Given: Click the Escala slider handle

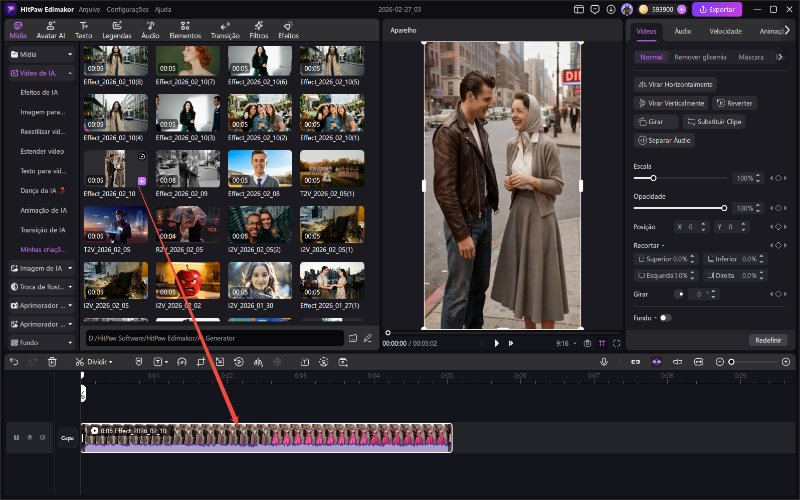Looking at the screenshot, I should pos(653,178).
